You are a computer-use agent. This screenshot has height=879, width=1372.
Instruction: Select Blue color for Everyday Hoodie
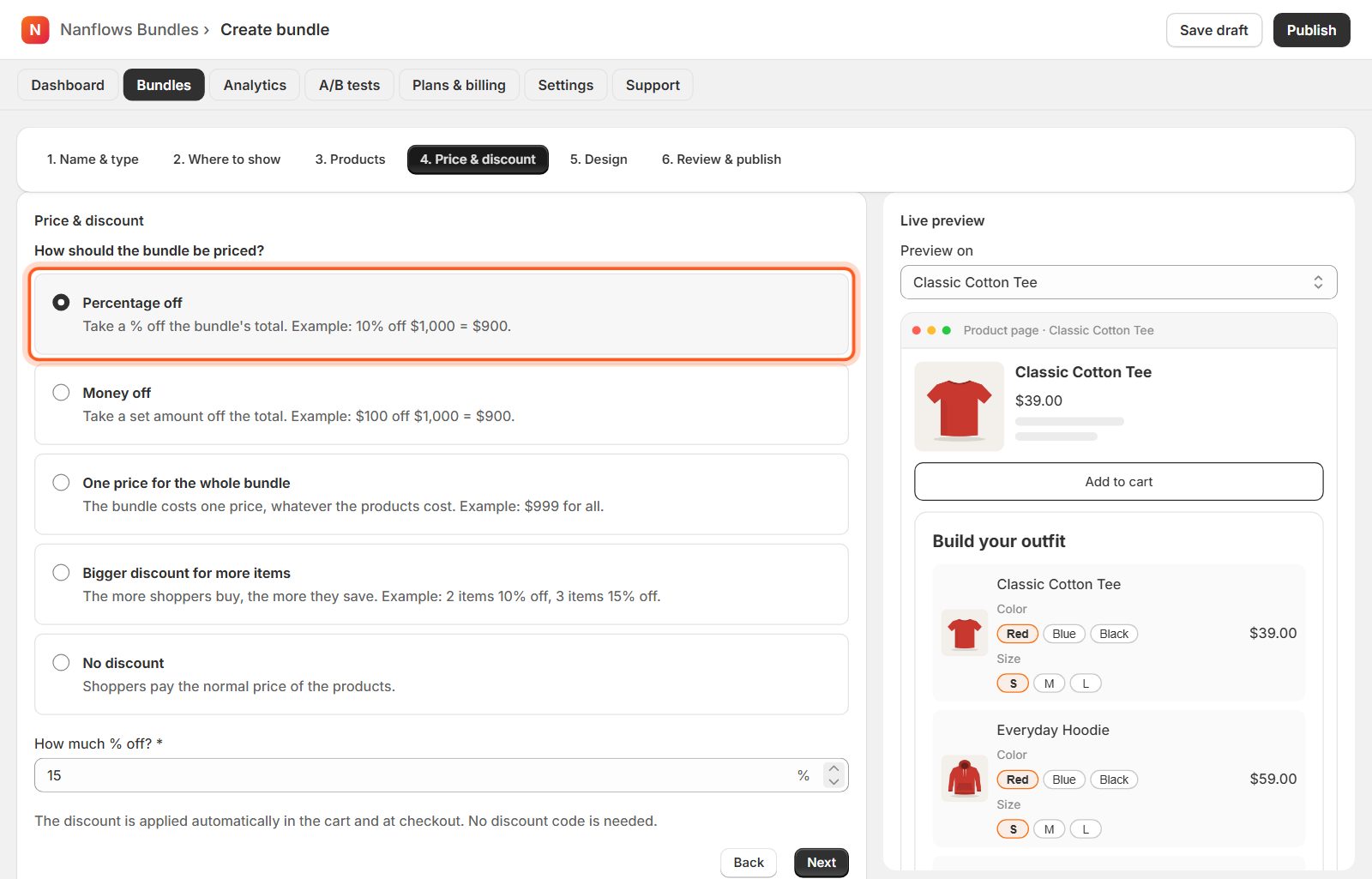(x=1064, y=780)
